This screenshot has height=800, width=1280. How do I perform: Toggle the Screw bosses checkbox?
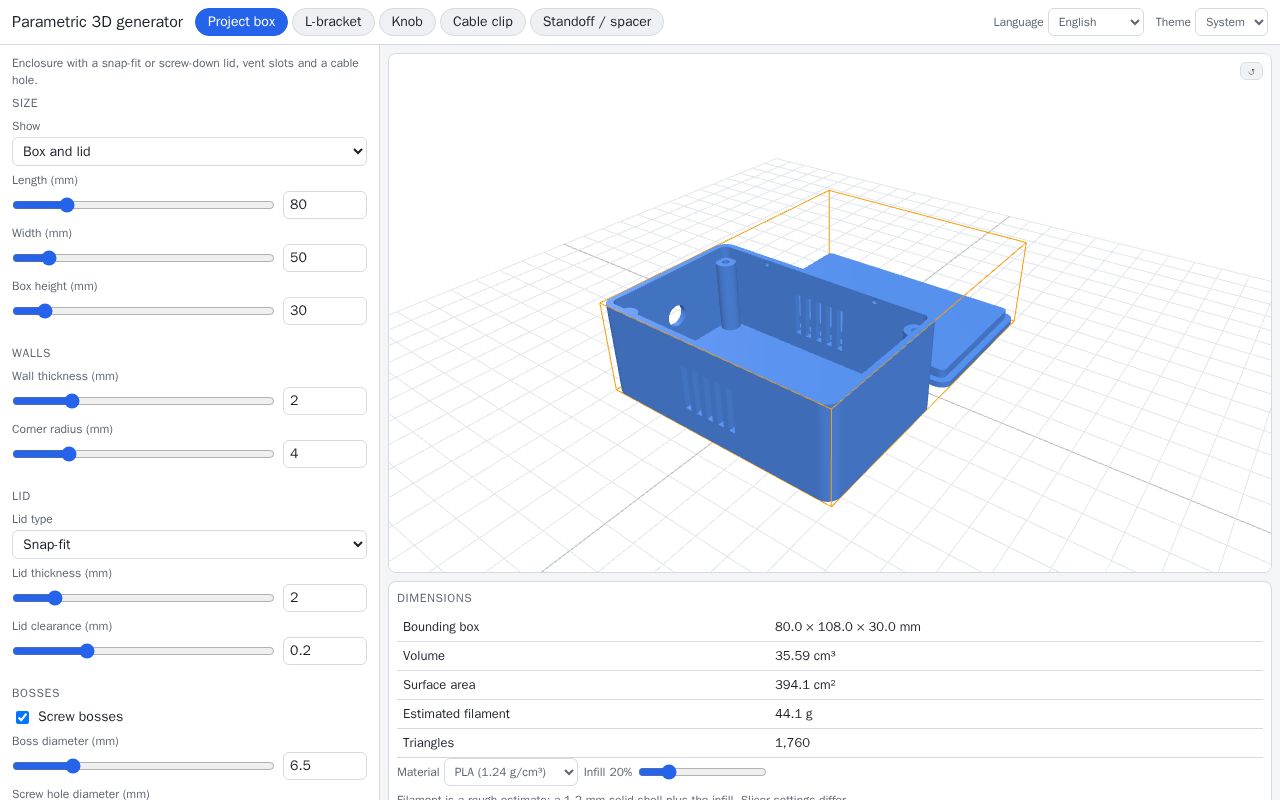[x=22, y=717]
